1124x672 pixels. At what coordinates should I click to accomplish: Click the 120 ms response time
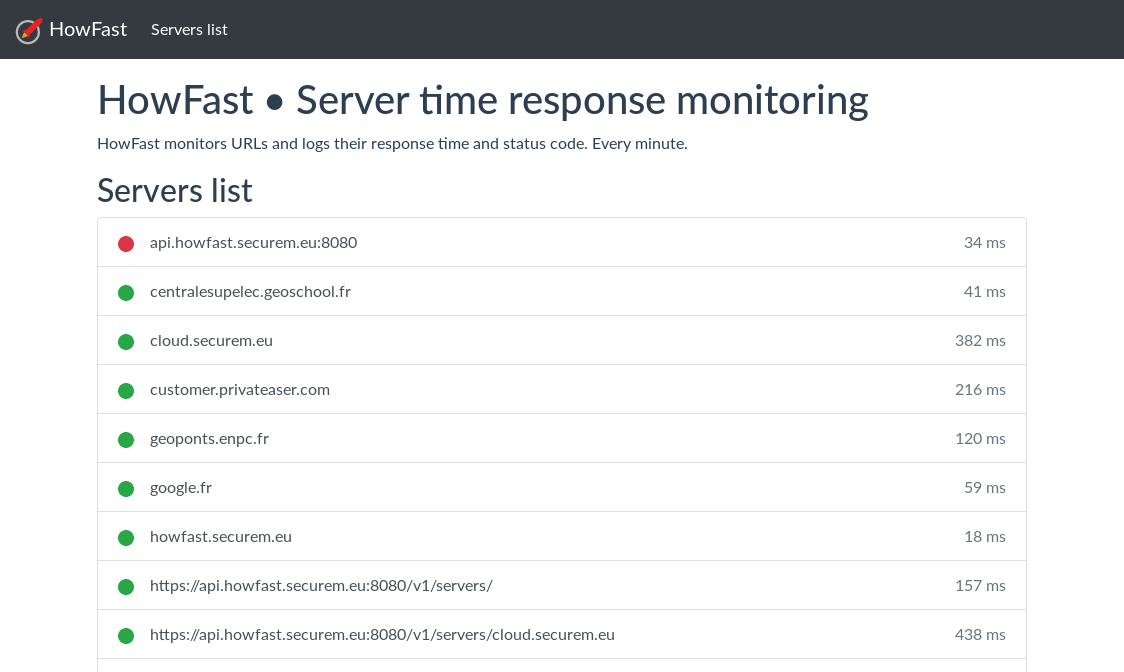(x=980, y=438)
